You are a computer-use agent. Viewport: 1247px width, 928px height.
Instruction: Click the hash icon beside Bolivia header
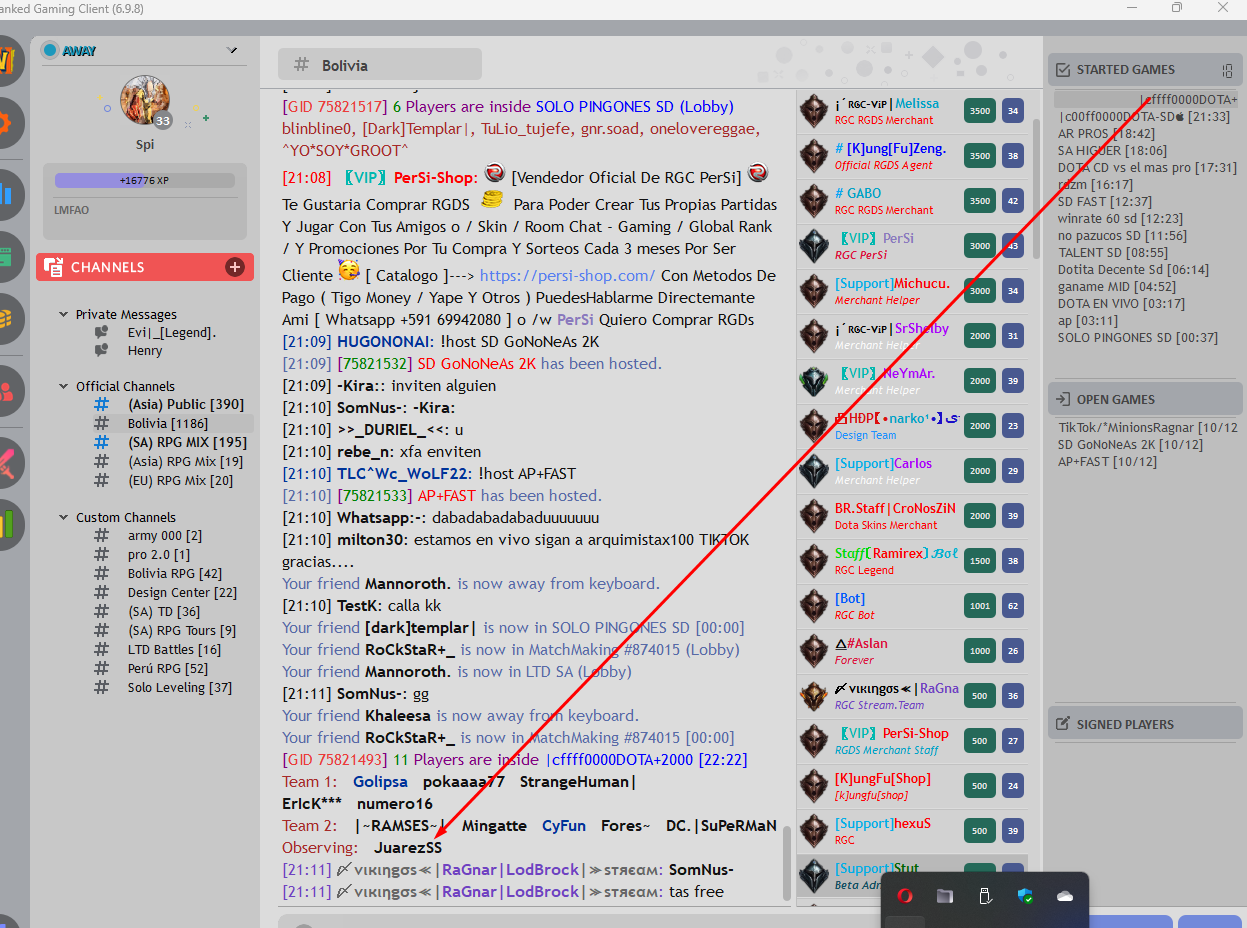point(301,65)
